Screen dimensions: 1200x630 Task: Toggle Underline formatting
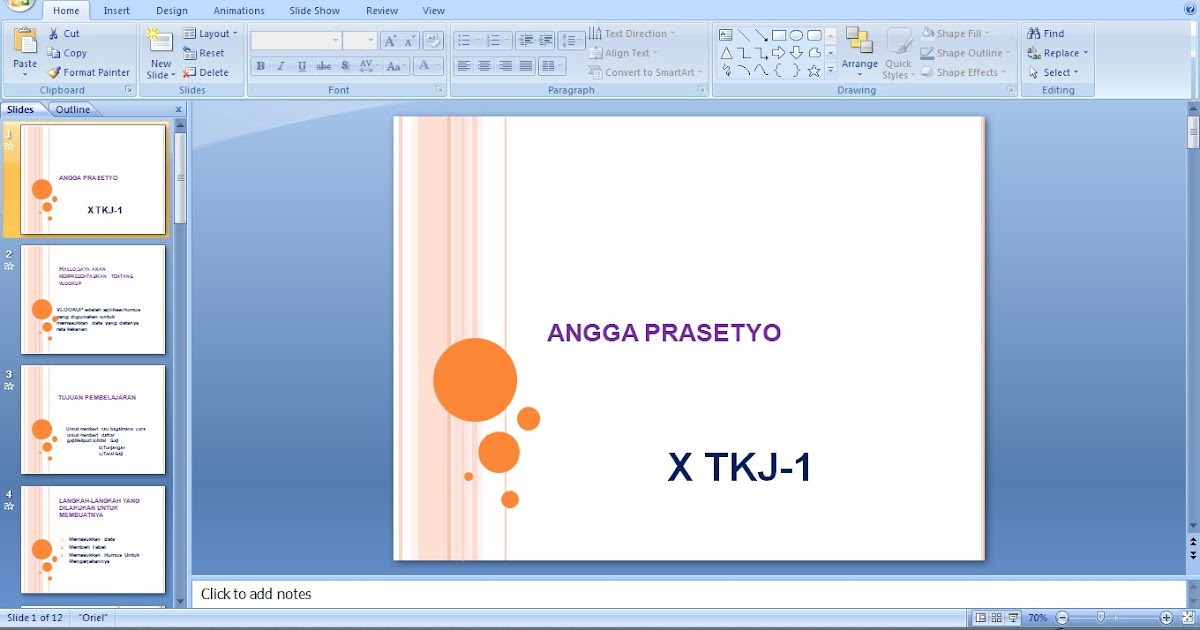(x=302, y=66)
